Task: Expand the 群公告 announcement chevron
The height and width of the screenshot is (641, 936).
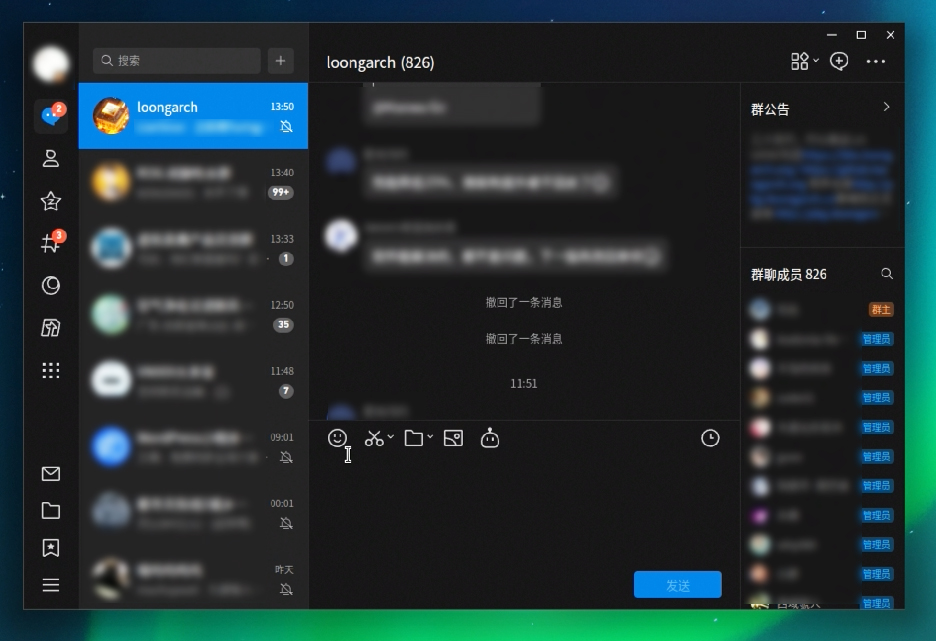Action: 886,107
